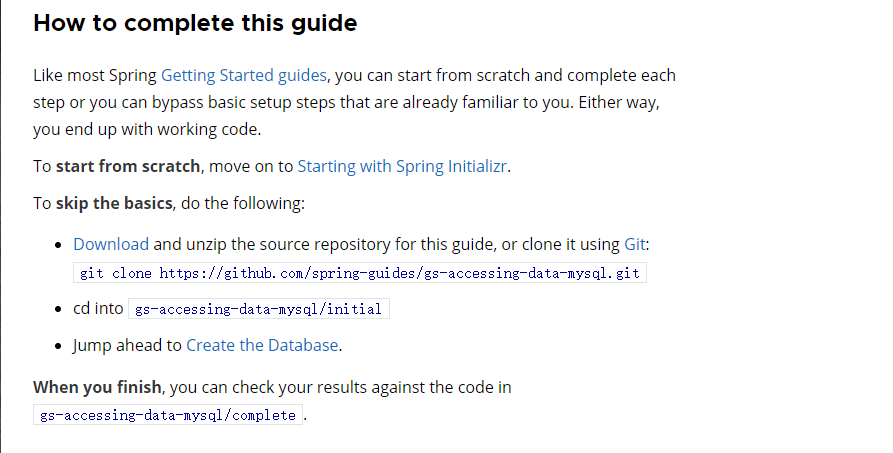Image resolution: width=893 pixels, height=453 pixels.
Task: Click the "cd into" text
Action: tap(98, 309)
